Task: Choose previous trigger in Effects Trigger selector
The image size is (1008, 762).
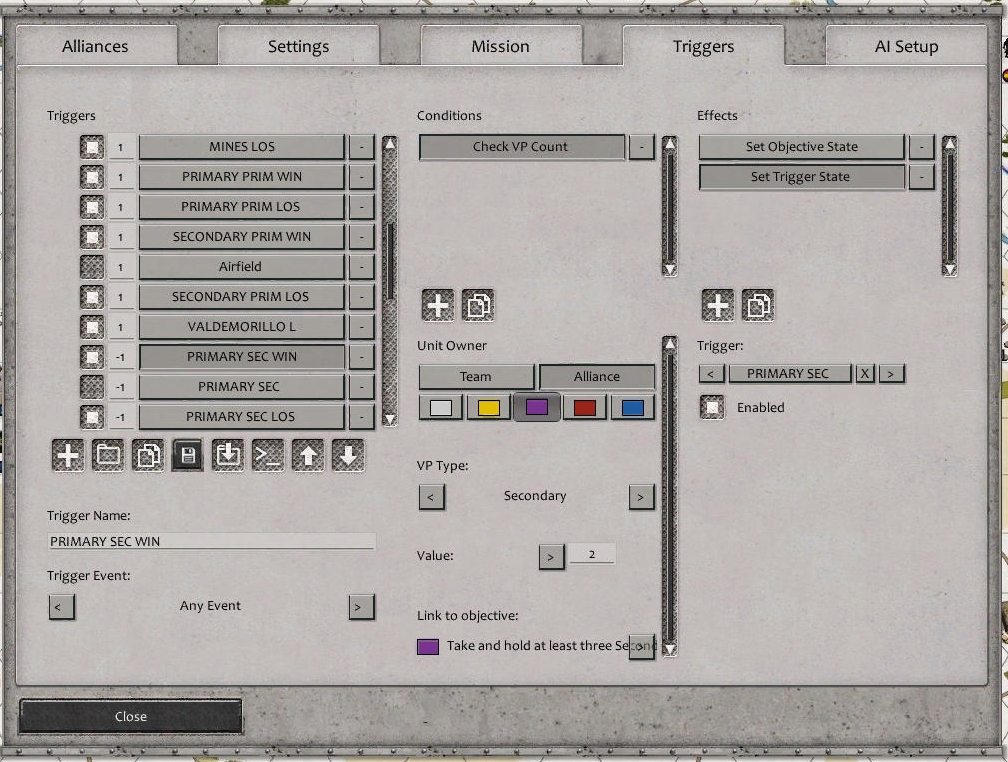Action: (x=711, y=374)
